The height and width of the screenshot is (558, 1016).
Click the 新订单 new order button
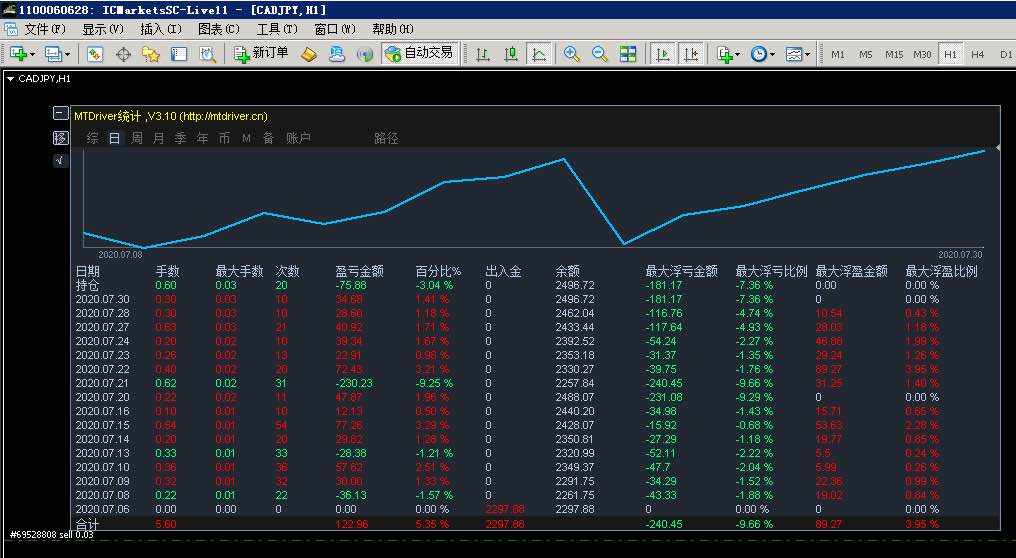coord(262,54)
